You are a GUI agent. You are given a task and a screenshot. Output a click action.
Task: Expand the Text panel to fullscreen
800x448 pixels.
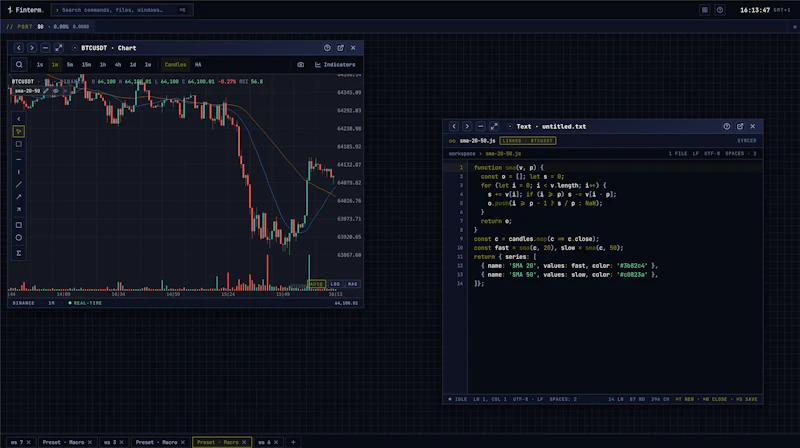click(494, 127)
